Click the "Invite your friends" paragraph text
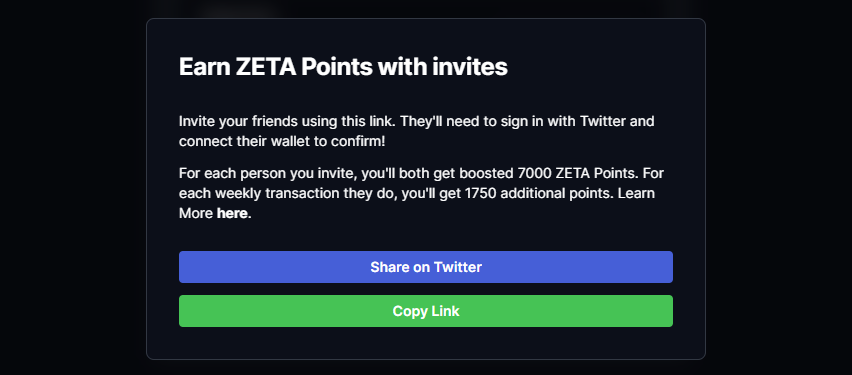 click(416, 131)
